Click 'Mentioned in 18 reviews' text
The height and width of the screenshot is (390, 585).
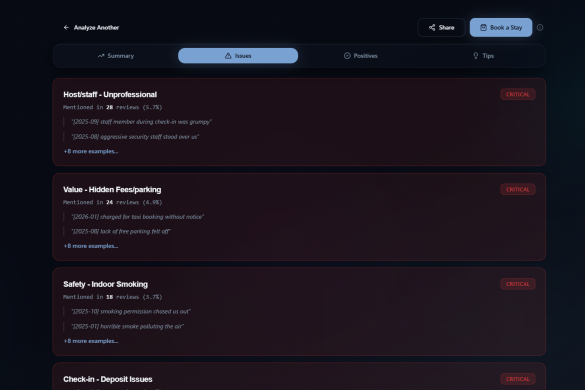pyautogui.click(x=112, y=297)
